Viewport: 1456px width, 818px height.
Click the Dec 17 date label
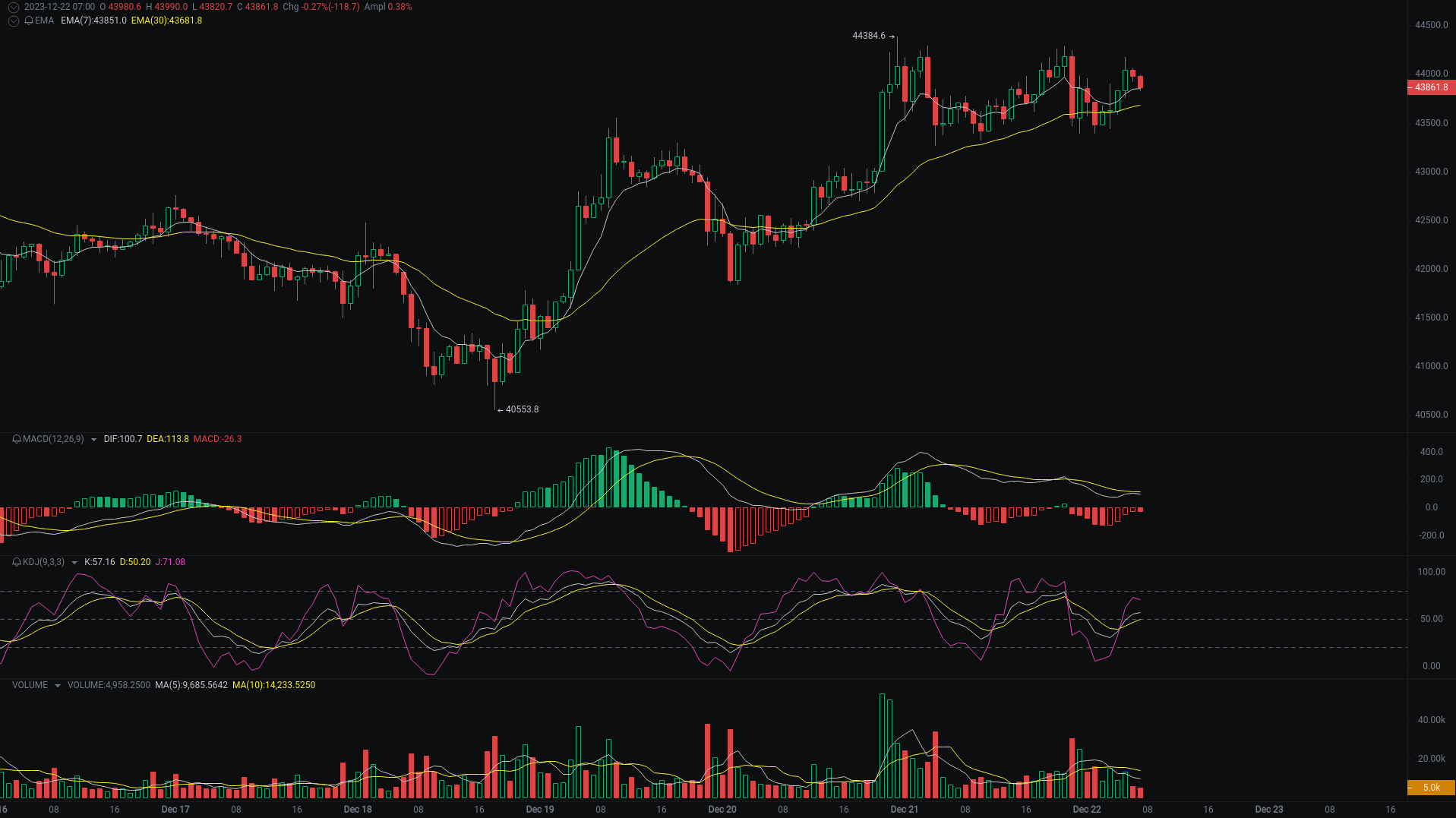[175, 810]
